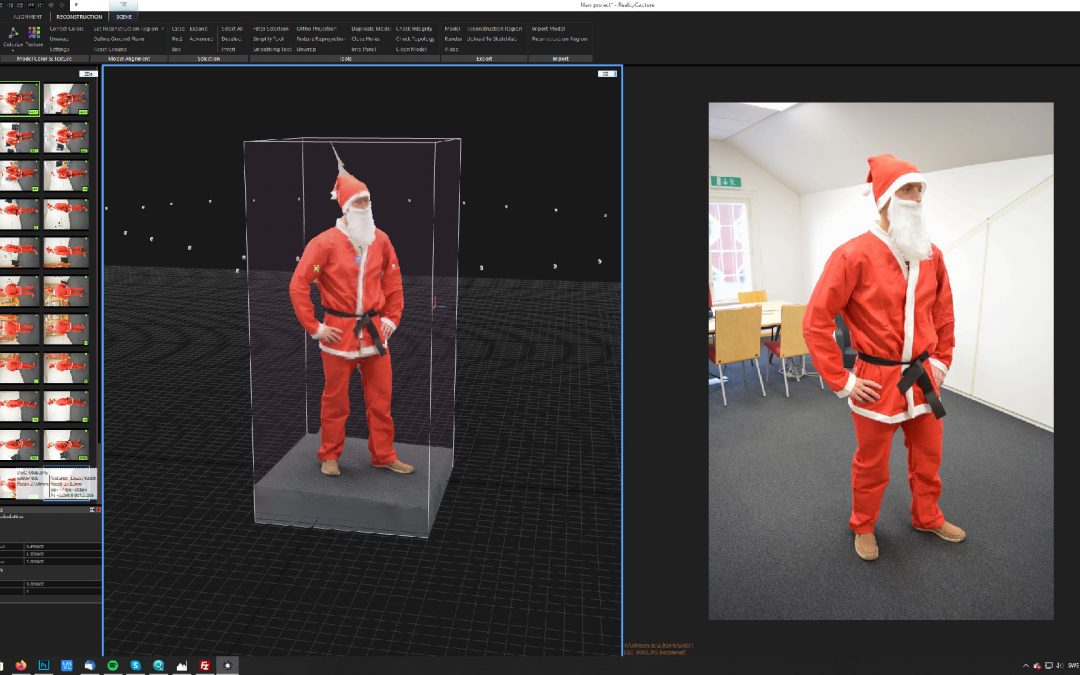Click Clean Model in Tools
1080x675 pixels.
tap(411, 50)
